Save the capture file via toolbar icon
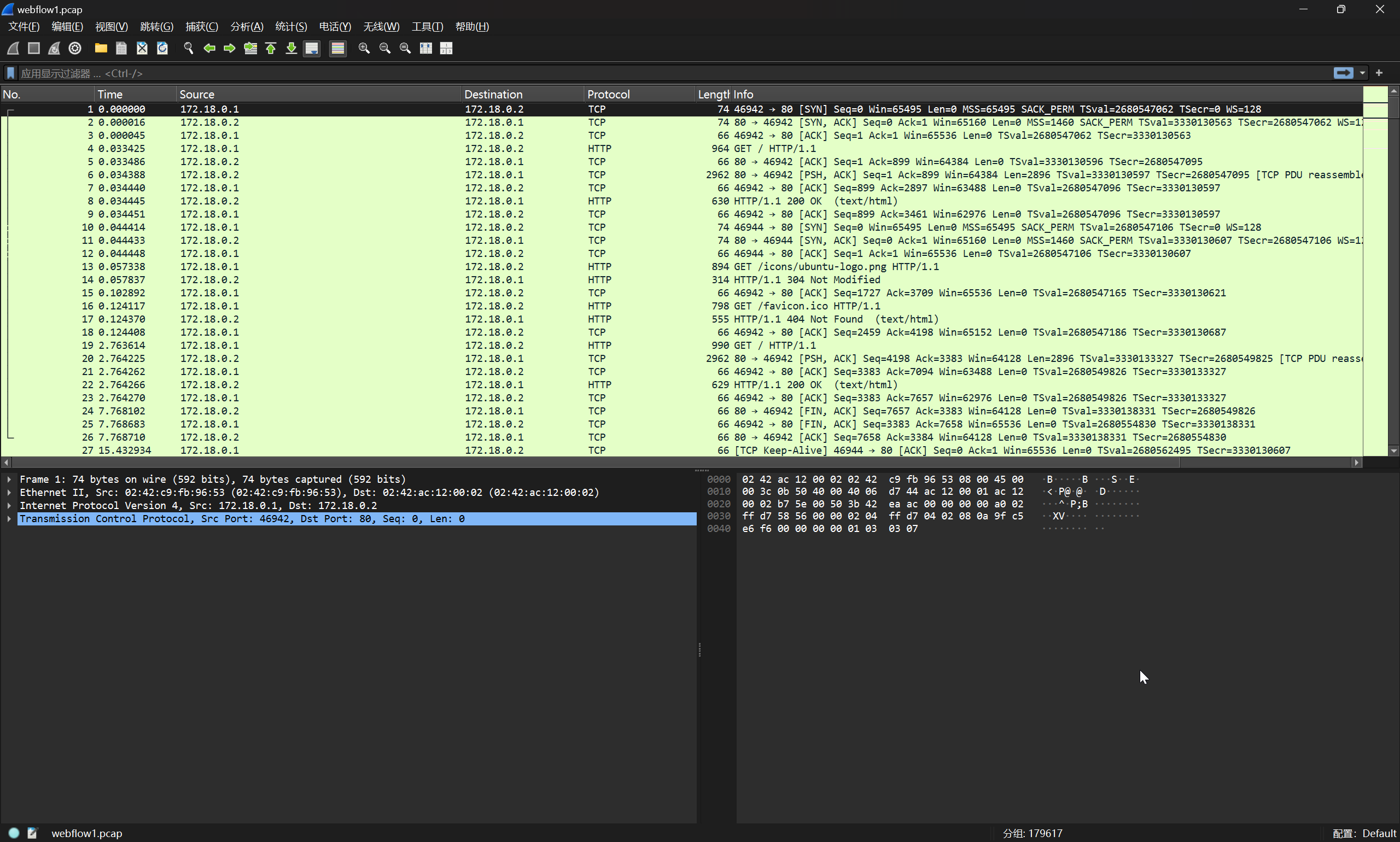 point(121,48)
